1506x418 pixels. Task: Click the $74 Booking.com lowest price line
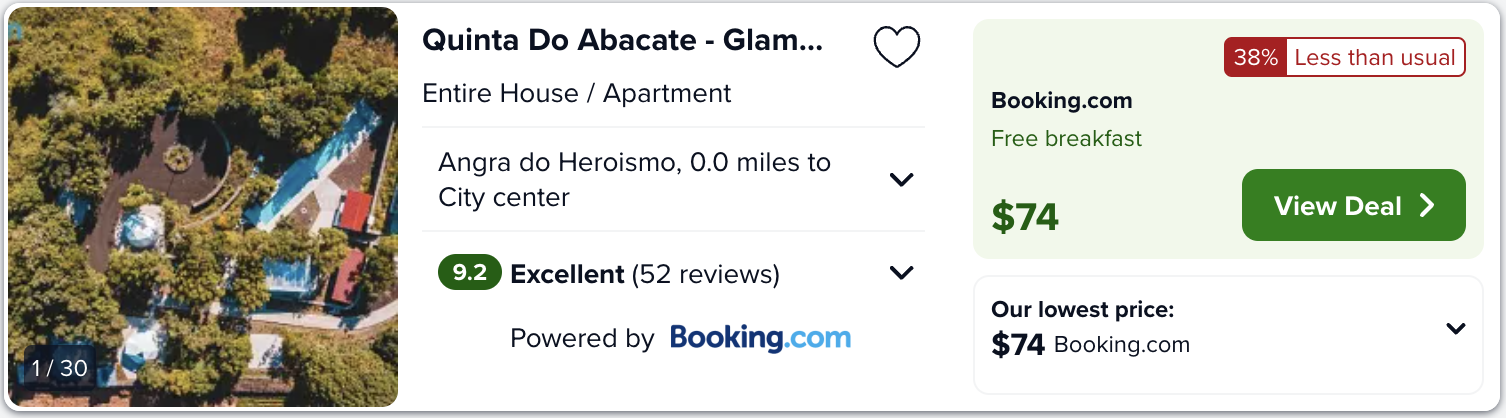(x=1091, y=345)
